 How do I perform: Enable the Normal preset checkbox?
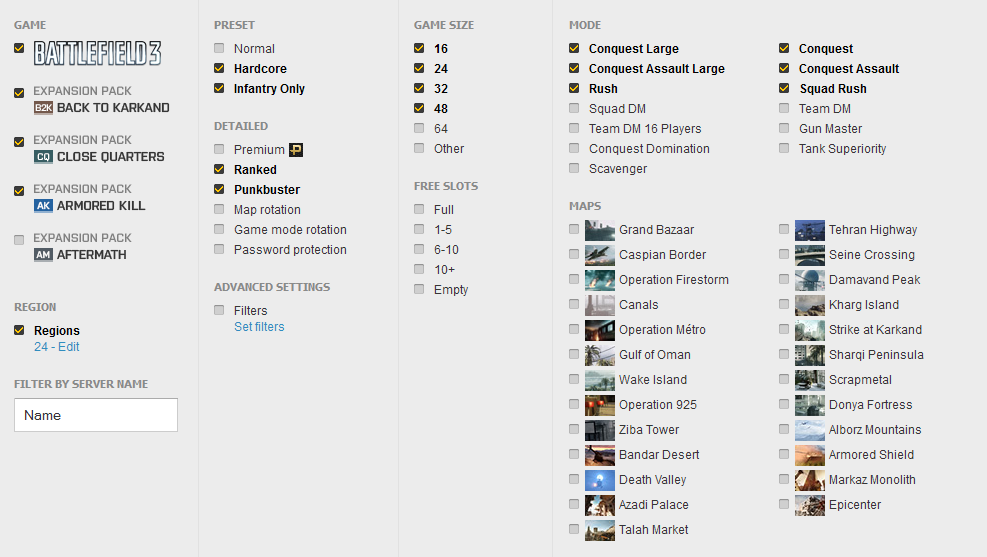pyautogui.click(x=219, y=48)
